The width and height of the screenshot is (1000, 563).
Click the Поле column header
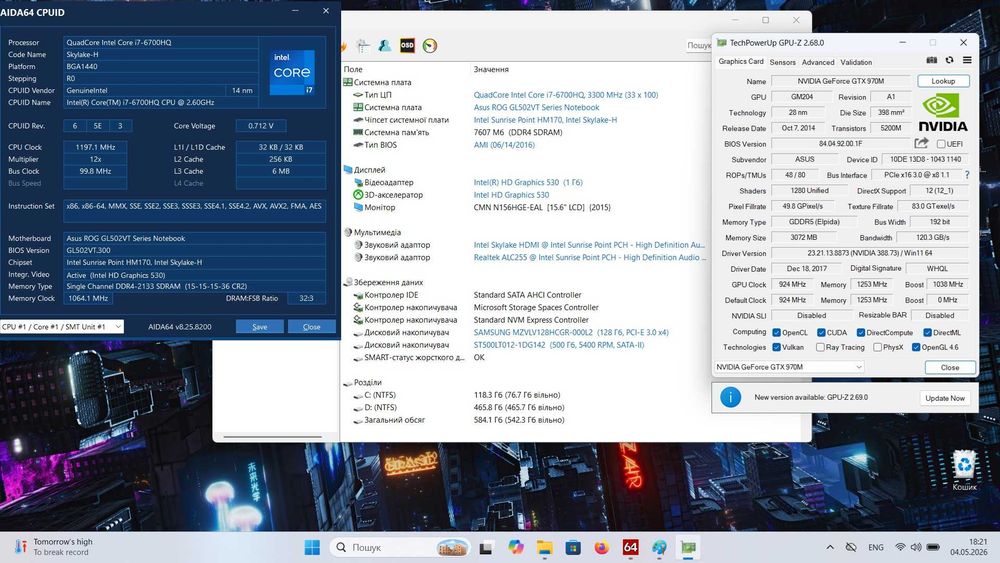(353, 69)
